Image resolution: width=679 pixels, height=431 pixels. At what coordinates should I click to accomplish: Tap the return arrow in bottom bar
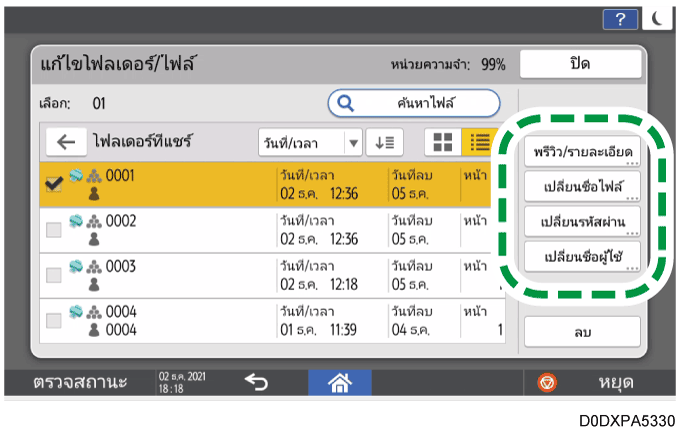click(257, 381)
